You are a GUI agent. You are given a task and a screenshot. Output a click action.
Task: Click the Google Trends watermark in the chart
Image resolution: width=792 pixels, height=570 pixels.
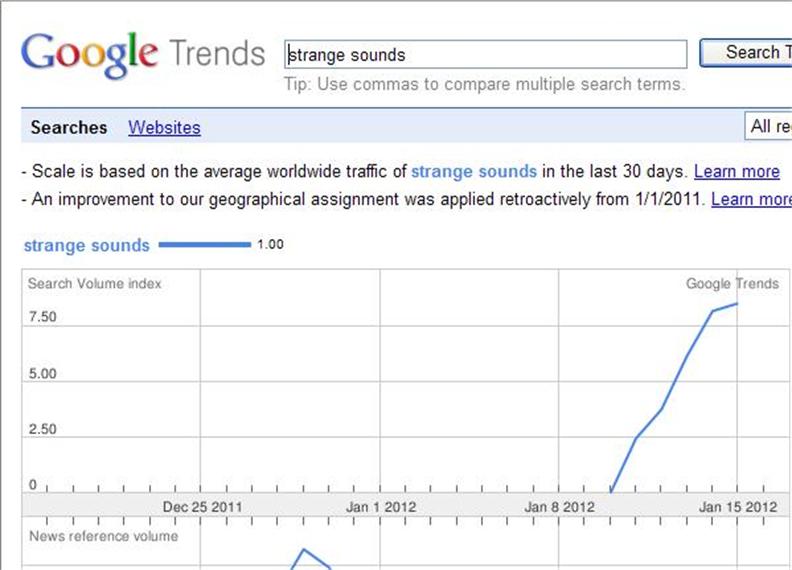point(731,283)
